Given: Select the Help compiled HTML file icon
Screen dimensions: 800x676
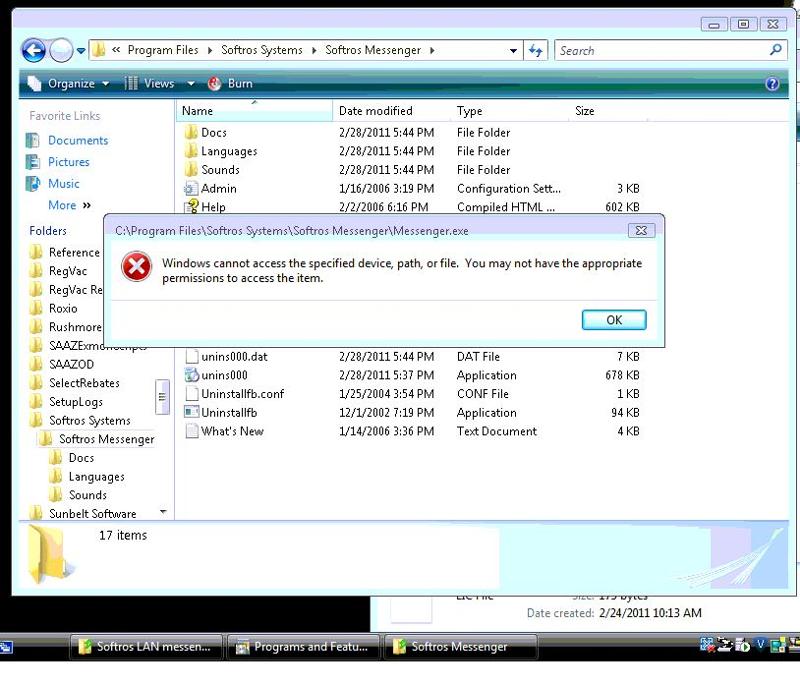Looking at the screenshot, I should 191,207.
